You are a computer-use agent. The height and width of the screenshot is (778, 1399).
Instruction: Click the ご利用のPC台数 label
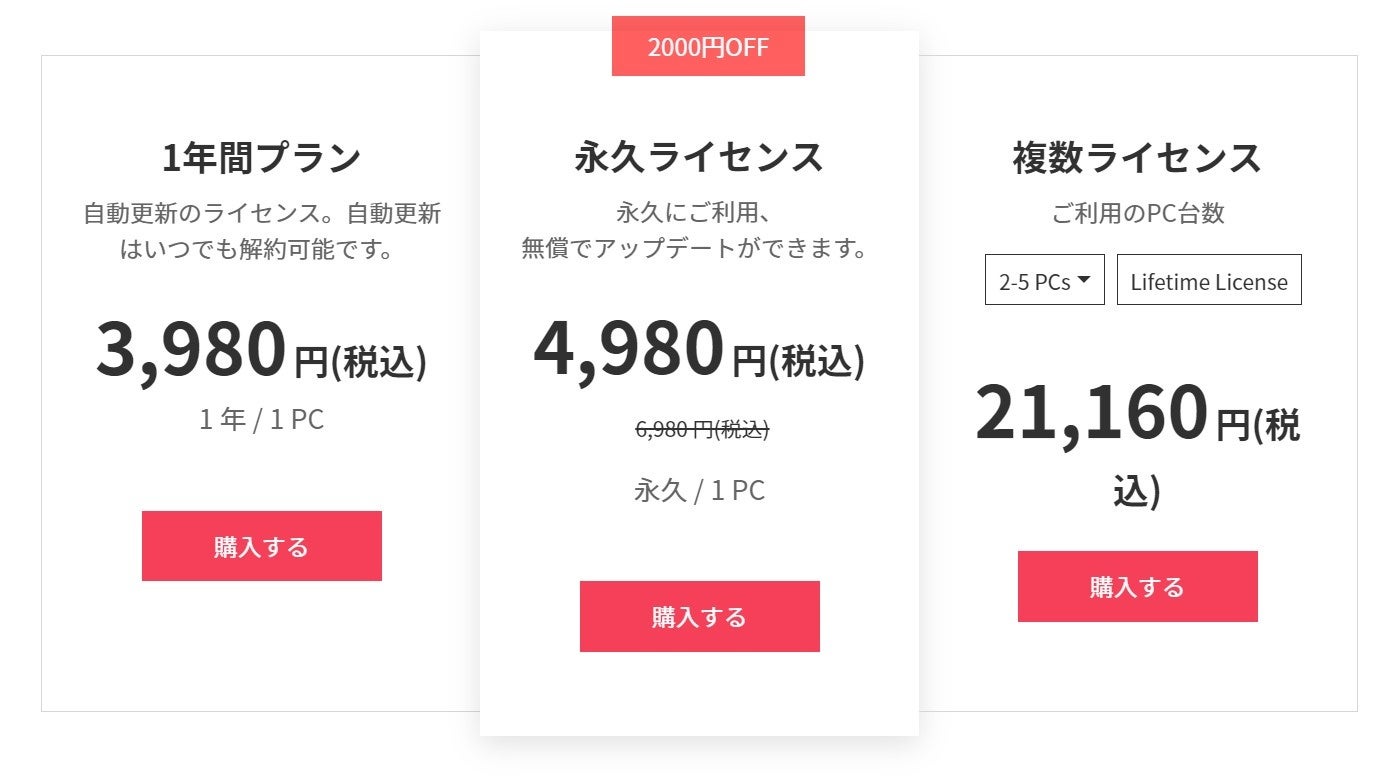click(1137, 213)
